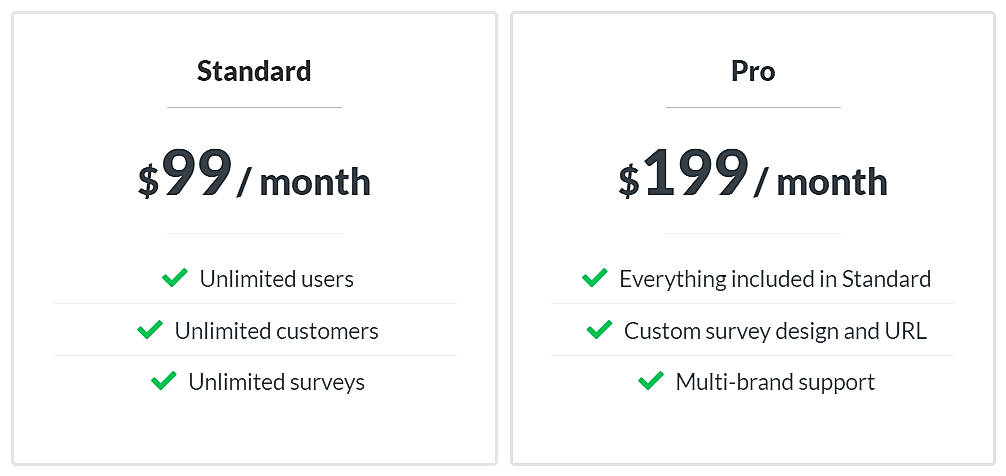Screen dimensions: 1006x476
Task: Click the divider line under Standard title
Action: click(x=254, y=107)
